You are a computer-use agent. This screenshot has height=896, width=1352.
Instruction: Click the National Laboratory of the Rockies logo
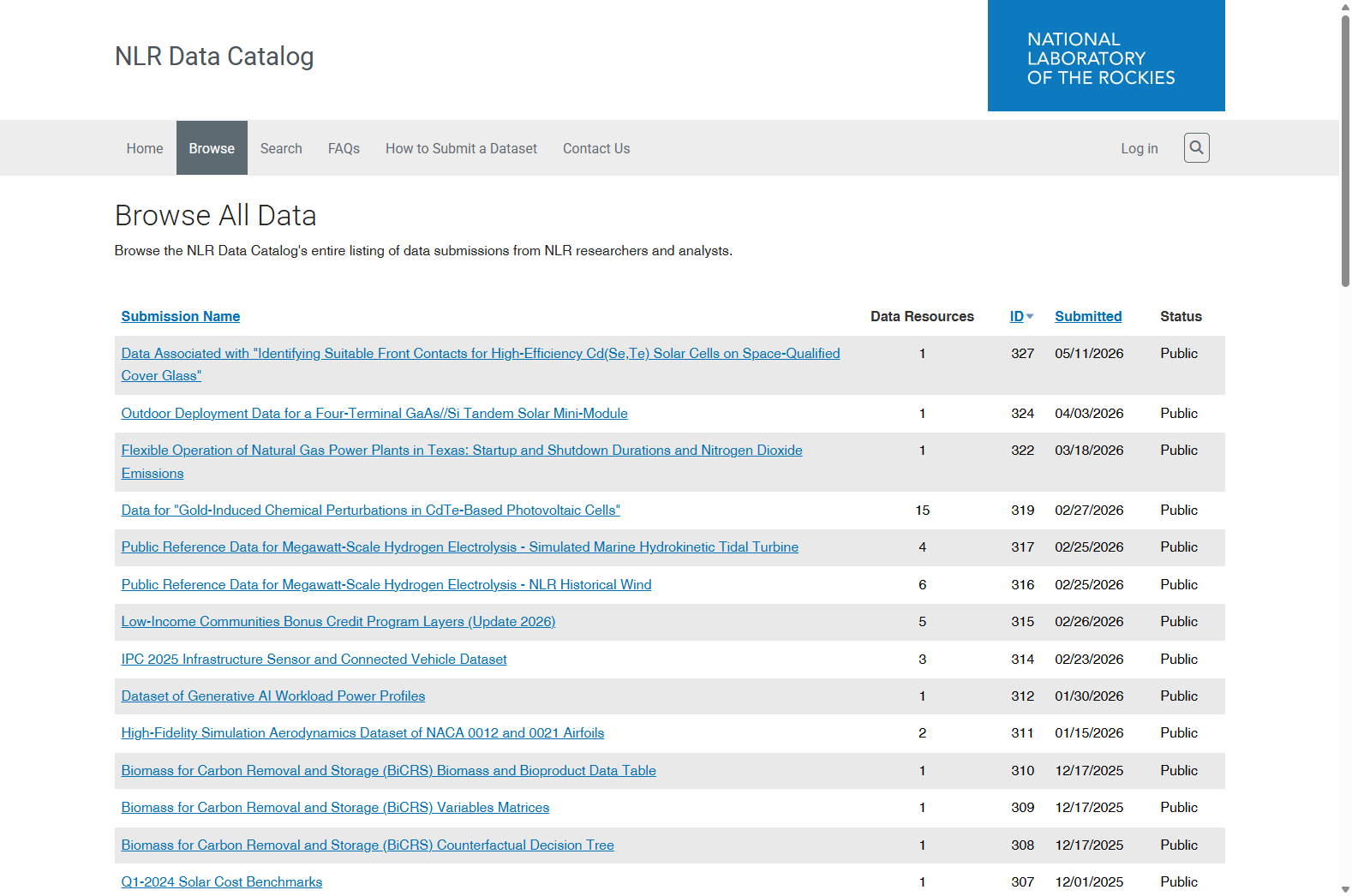[x=1106, y=56]
